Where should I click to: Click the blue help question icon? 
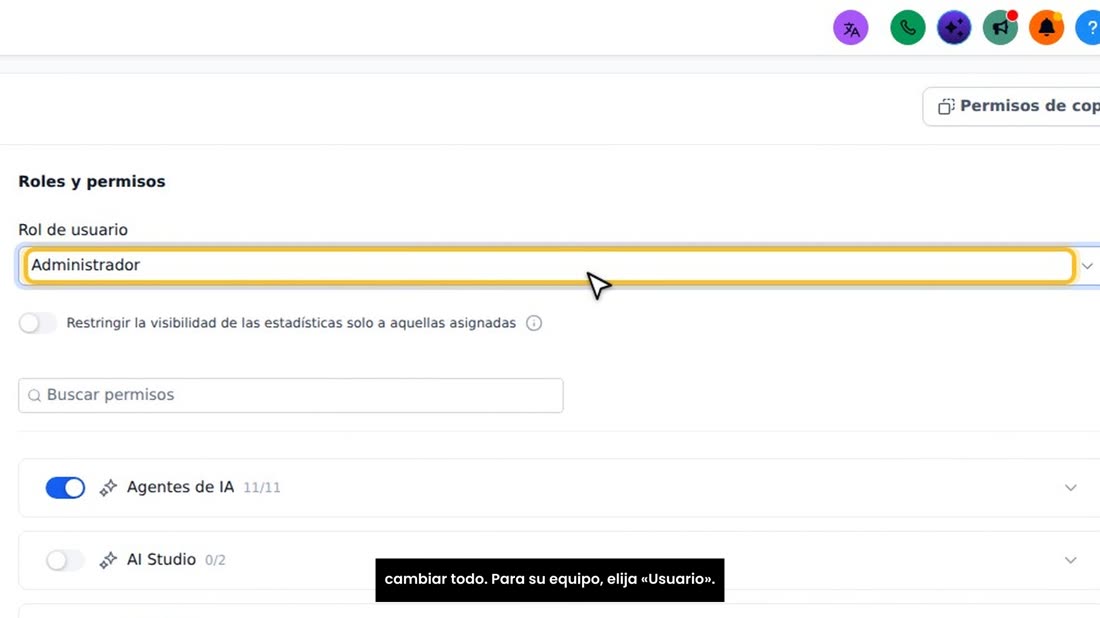[x=1088, y=28]
